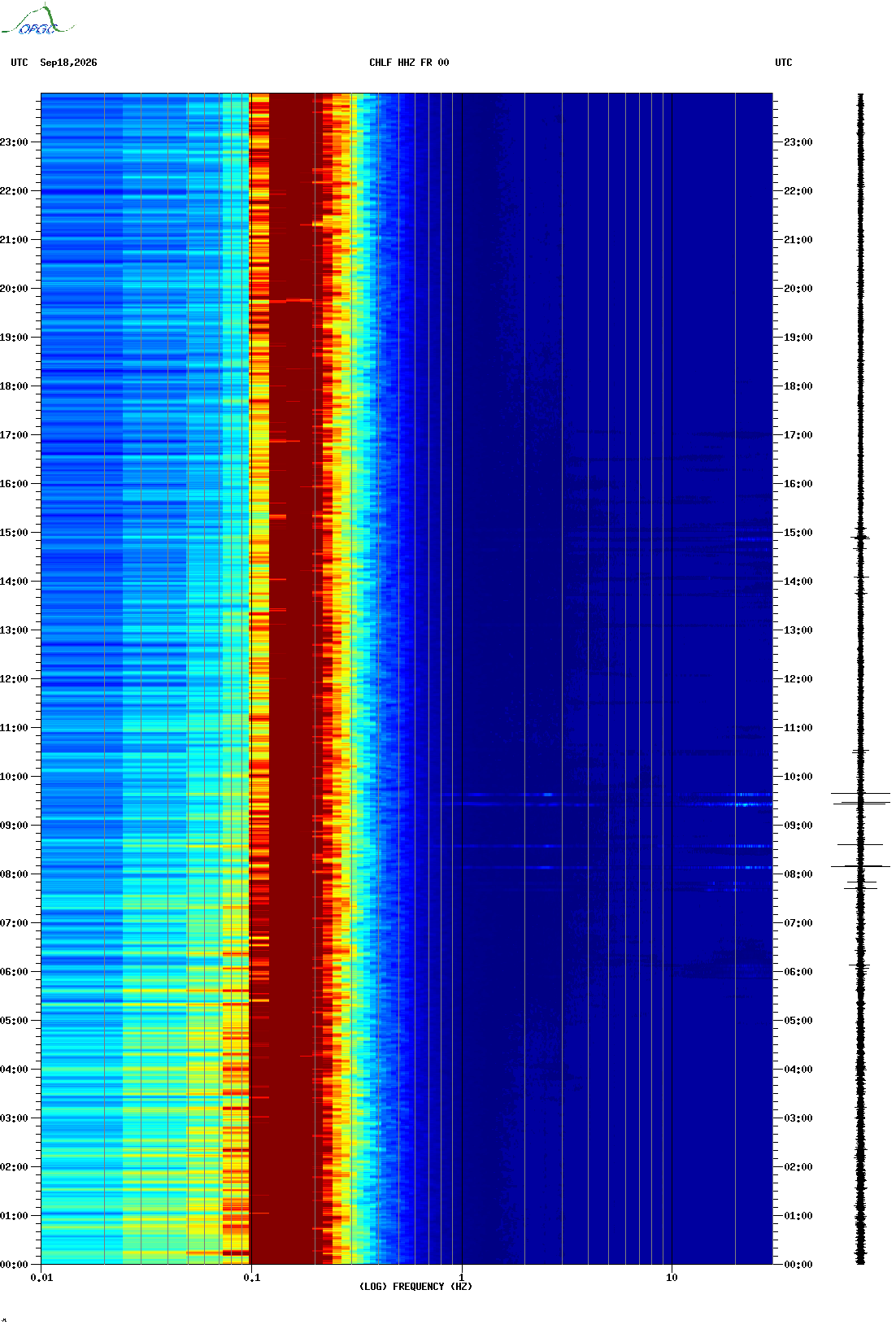Click the Sep18,2026 date label
Image resolution: width=896 pixels, height=1329 pixels.
coord(68,63)
